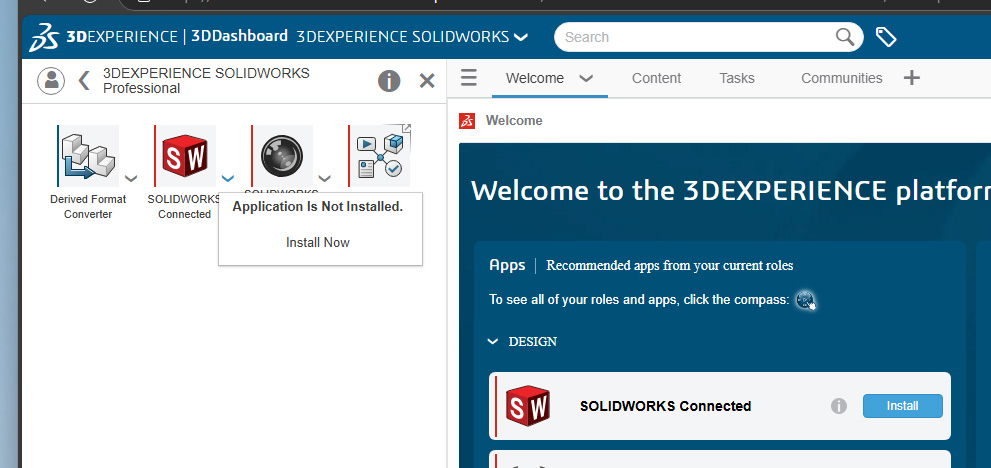This screenshot has width=991, height=468.
Task: Click the search magnifier icon
Action: point(846,37)
